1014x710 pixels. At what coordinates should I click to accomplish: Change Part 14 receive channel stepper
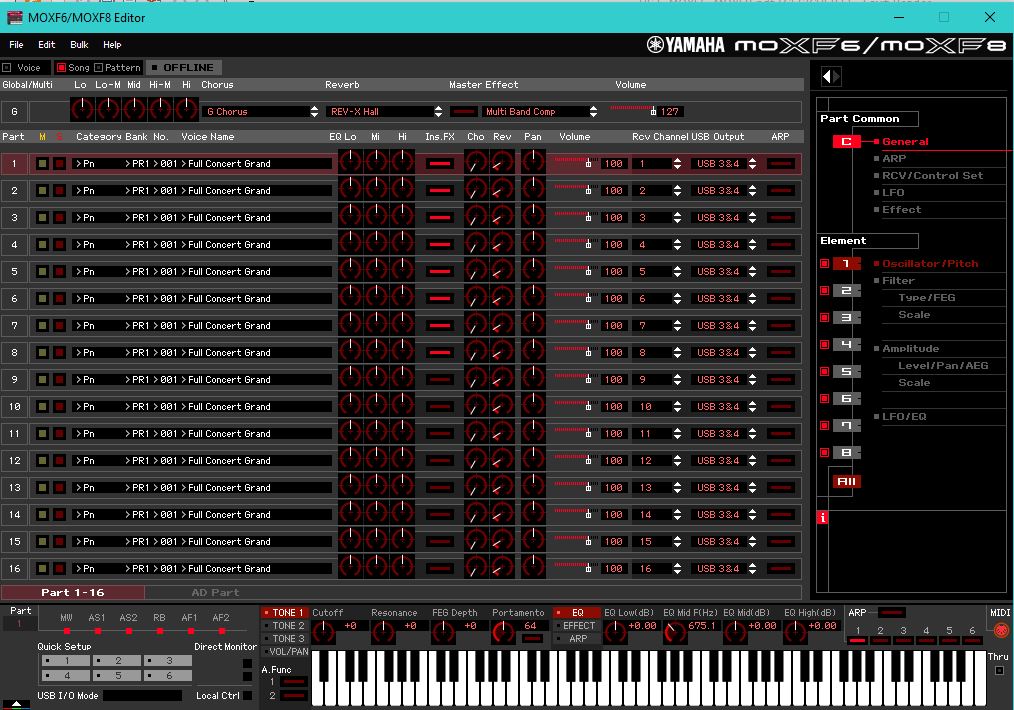coord(677,515)
